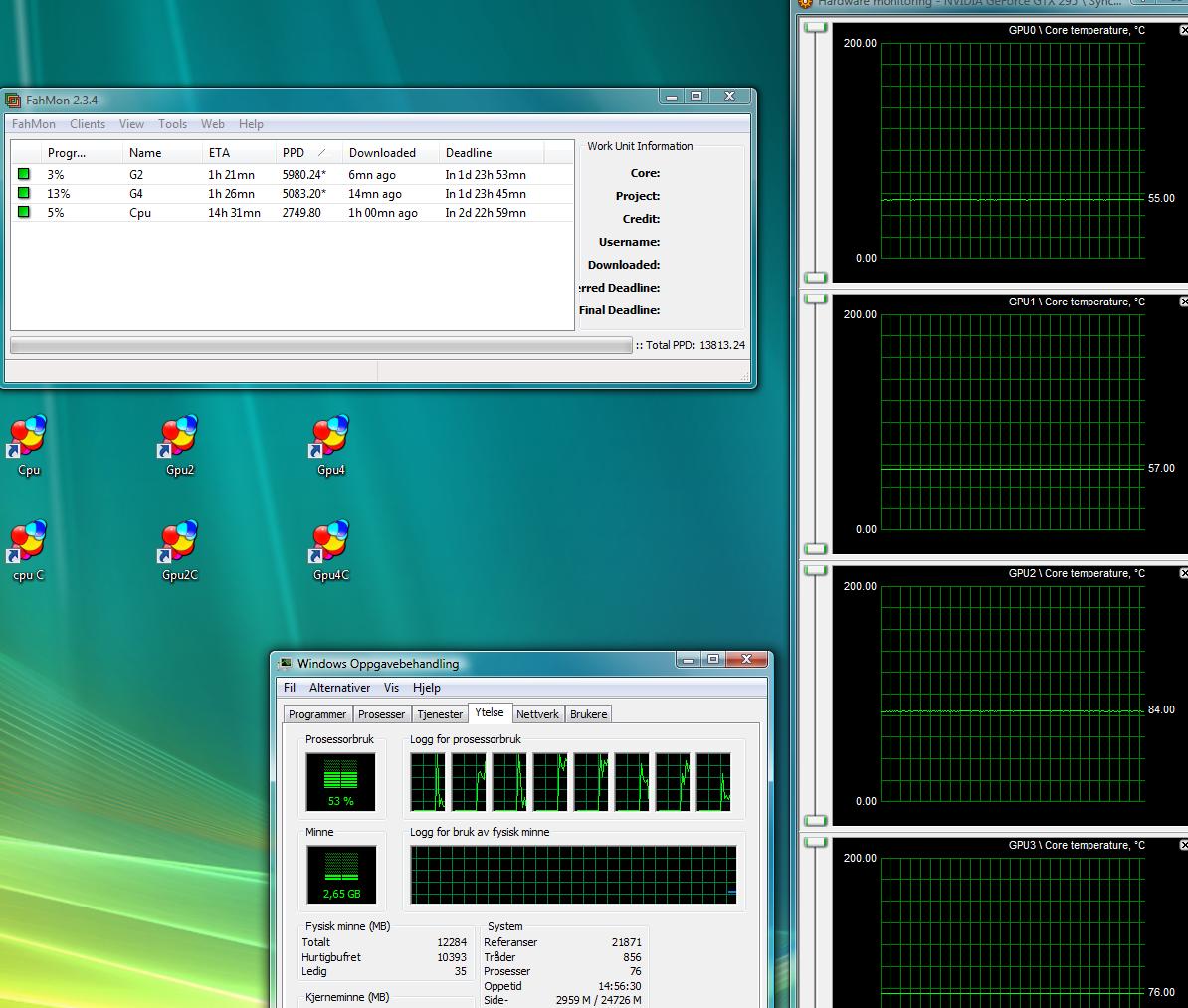Select the Ytelse tab
The width and height of the screenshot is (1188, 1008).
coord(490,712)
